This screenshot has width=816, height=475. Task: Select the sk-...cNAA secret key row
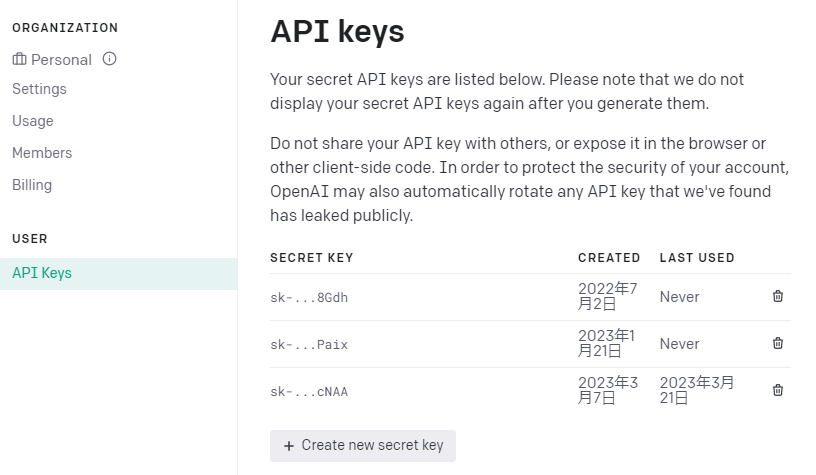(x=309, y=391)
